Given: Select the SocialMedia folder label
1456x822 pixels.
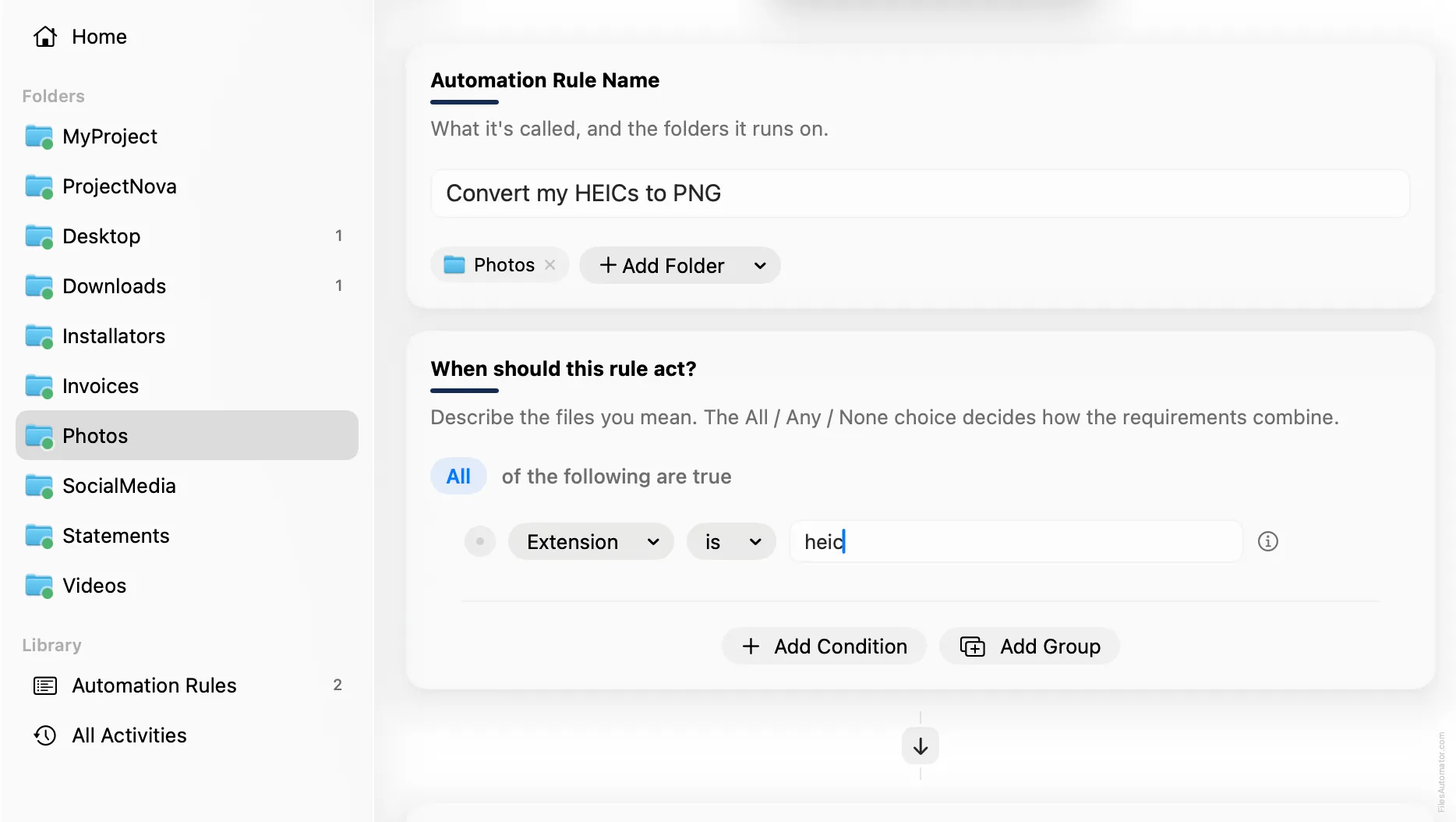Looking at the screenshot, I should 119,486.
